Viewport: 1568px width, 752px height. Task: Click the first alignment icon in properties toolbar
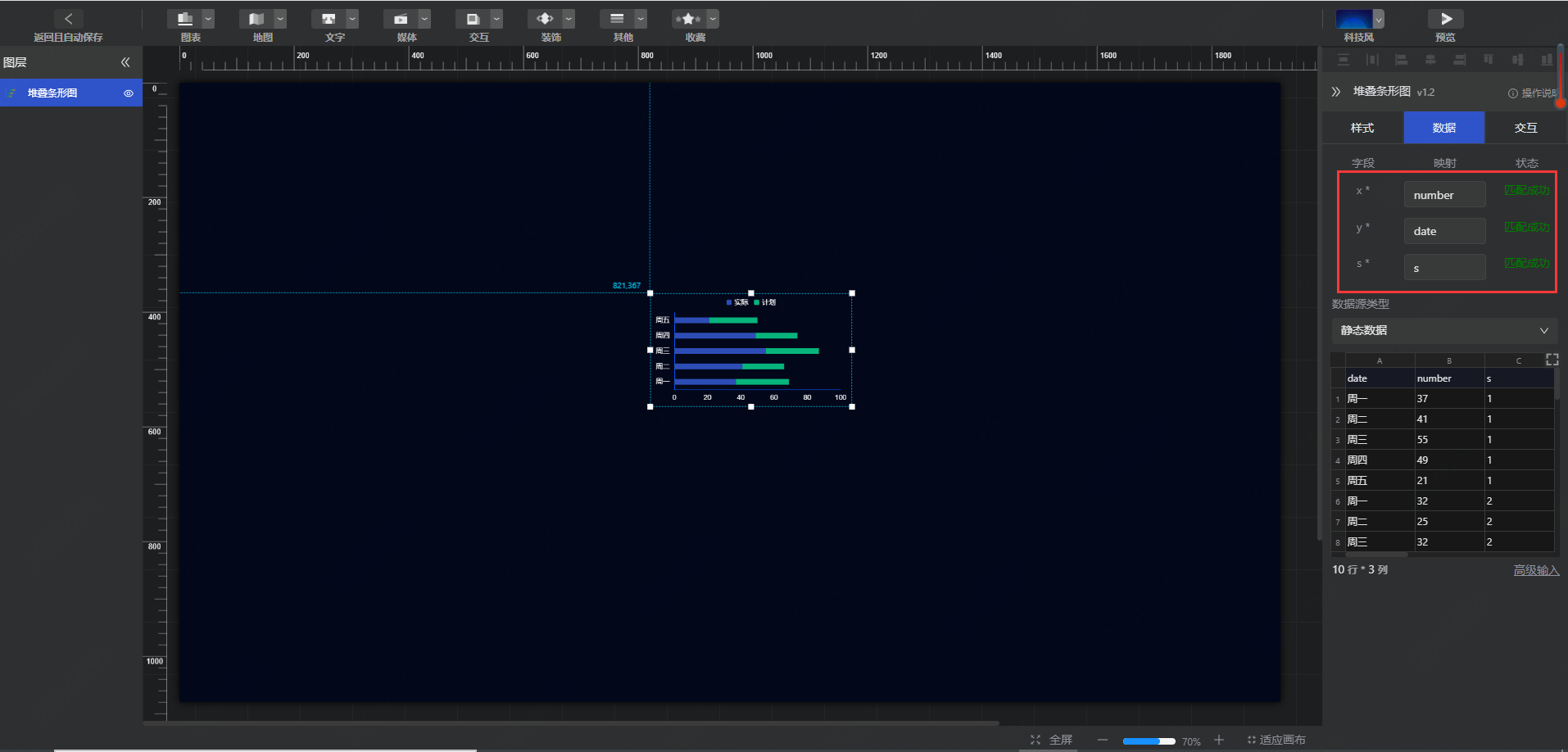coord(1344,60)
